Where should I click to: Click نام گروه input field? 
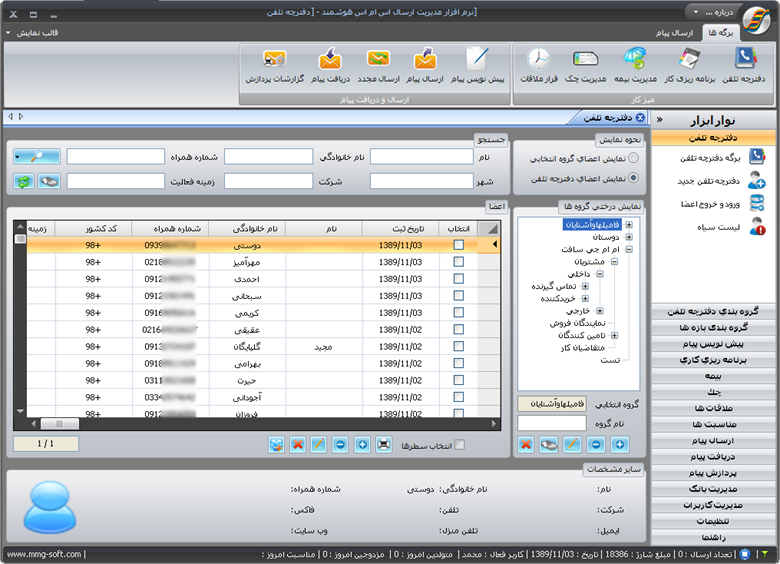pyautogui.click(x=552, y=423)
